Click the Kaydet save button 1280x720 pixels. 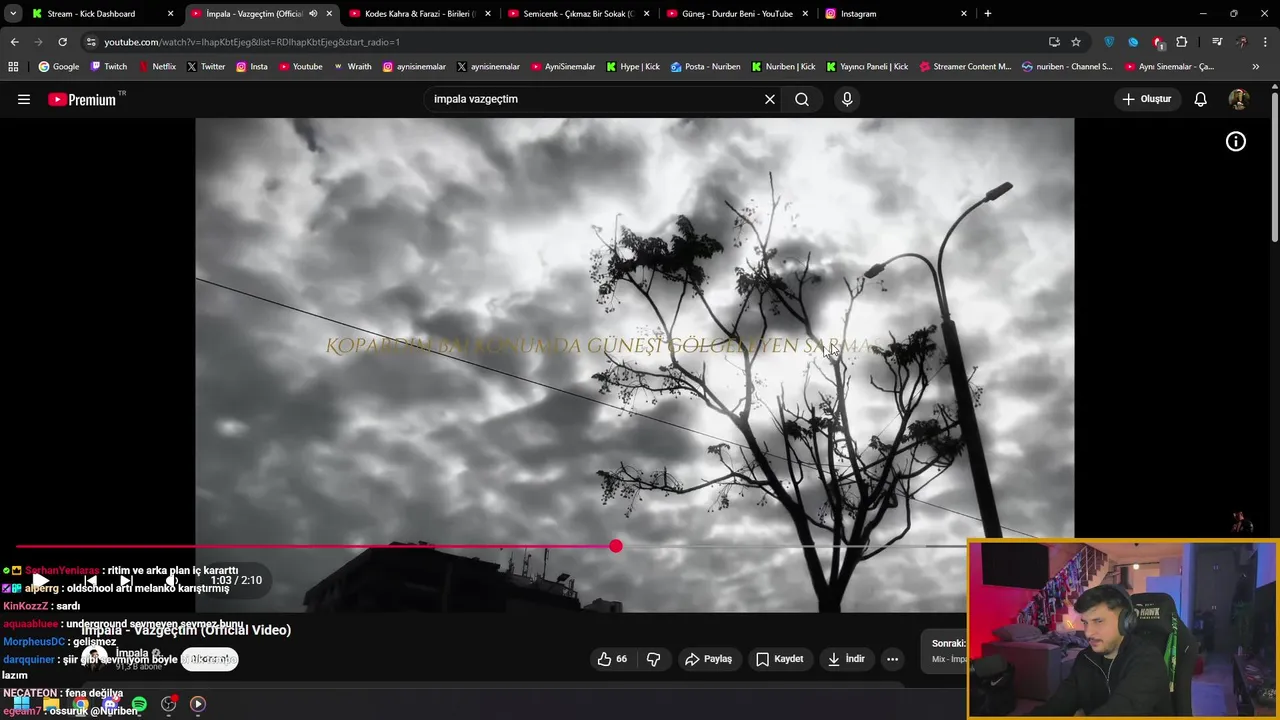tap(780, 659)
